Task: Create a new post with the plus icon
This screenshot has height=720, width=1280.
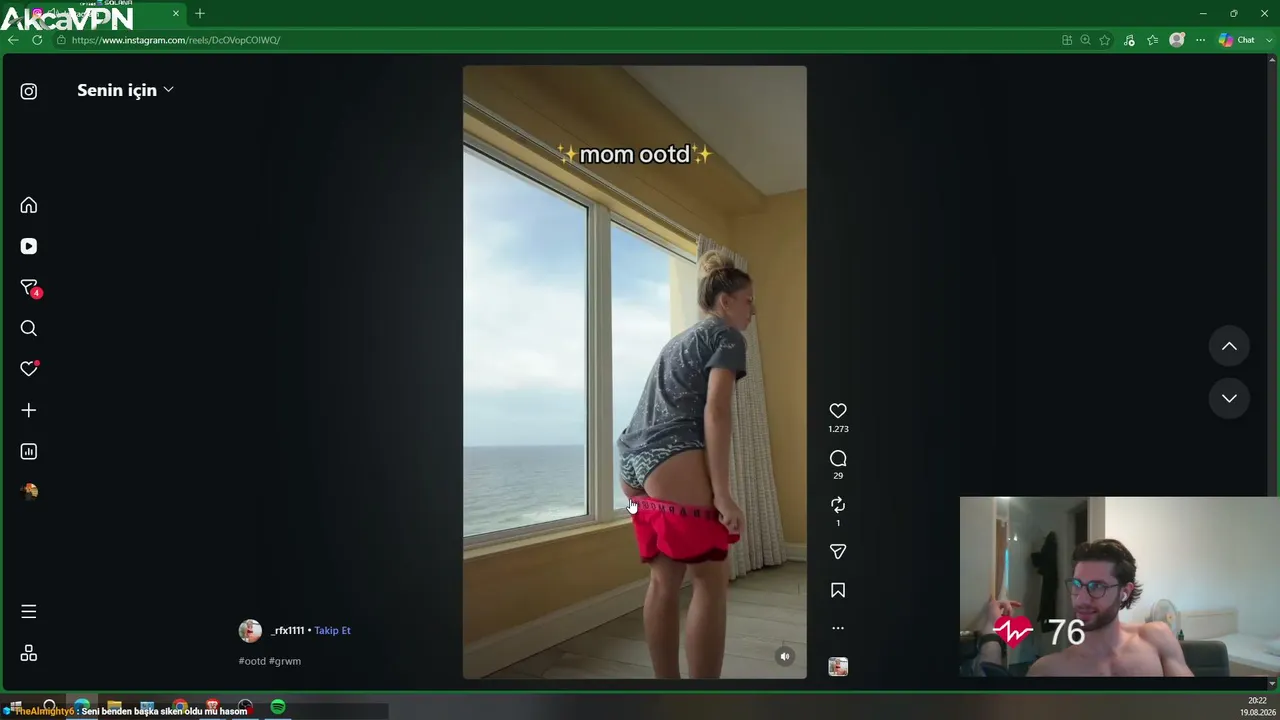Action: click(x=29, y=410)
